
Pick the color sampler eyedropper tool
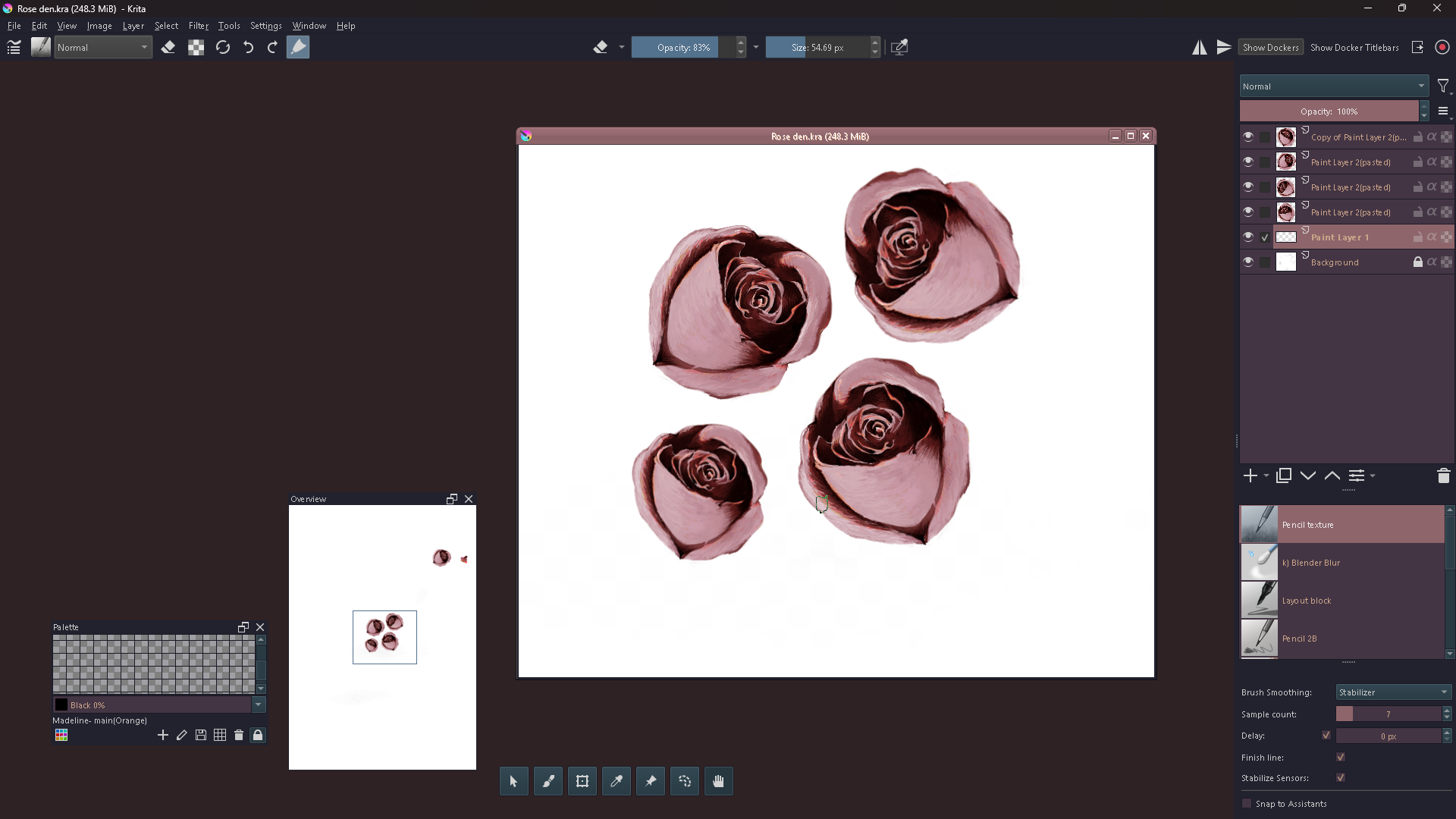pos(617,781)
